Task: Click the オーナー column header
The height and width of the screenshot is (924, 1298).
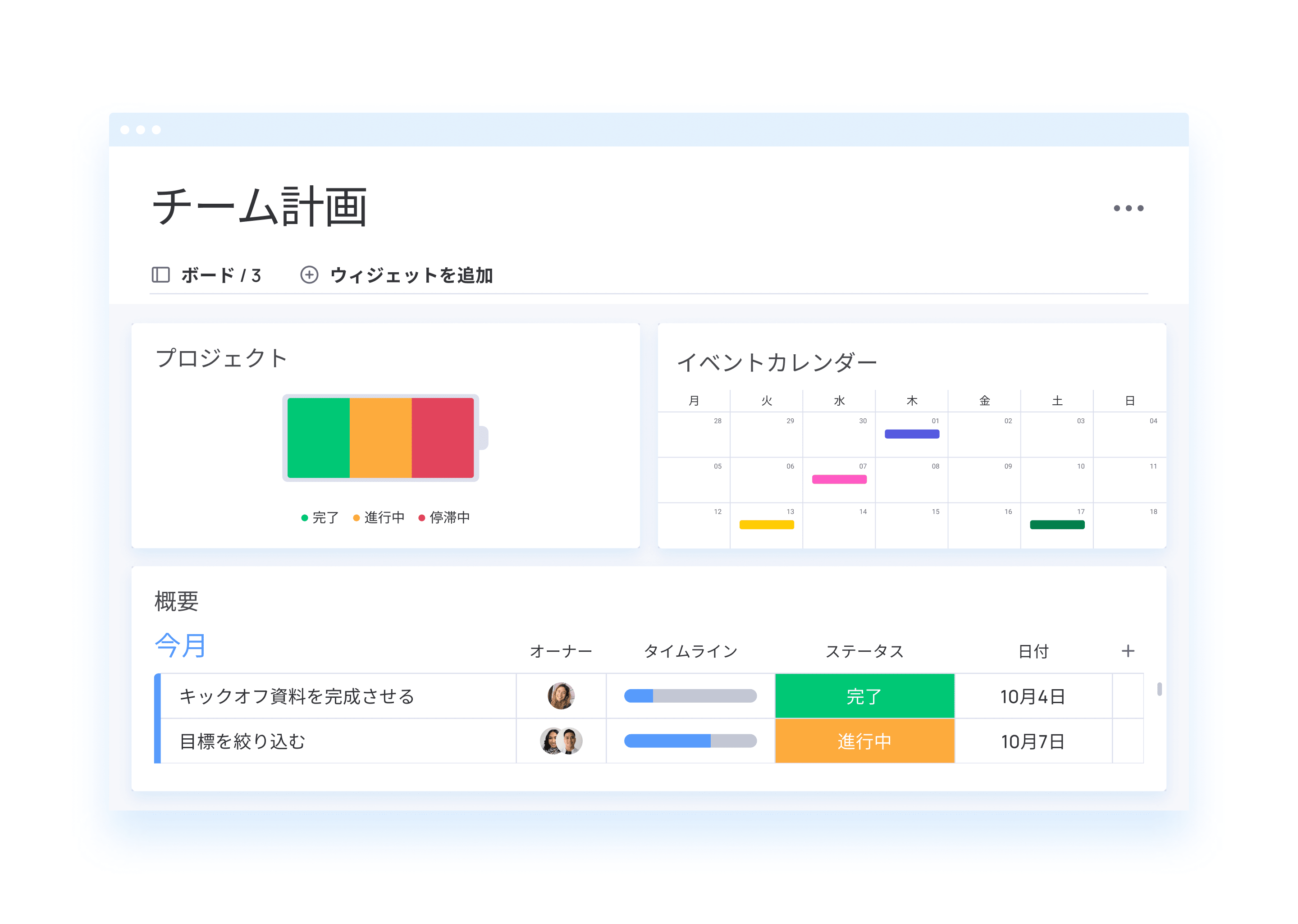Action: point(561,651)
